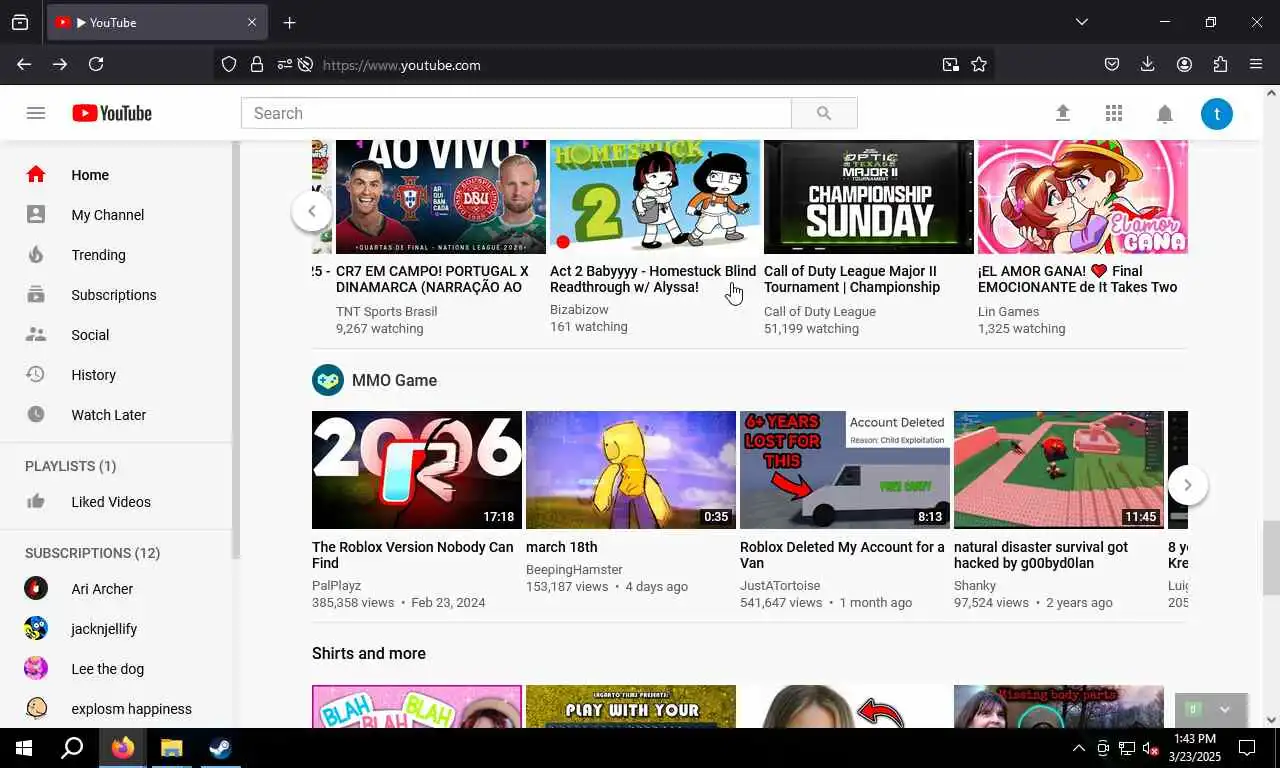Open jacknjellify subscription

[x=116, y=629]
